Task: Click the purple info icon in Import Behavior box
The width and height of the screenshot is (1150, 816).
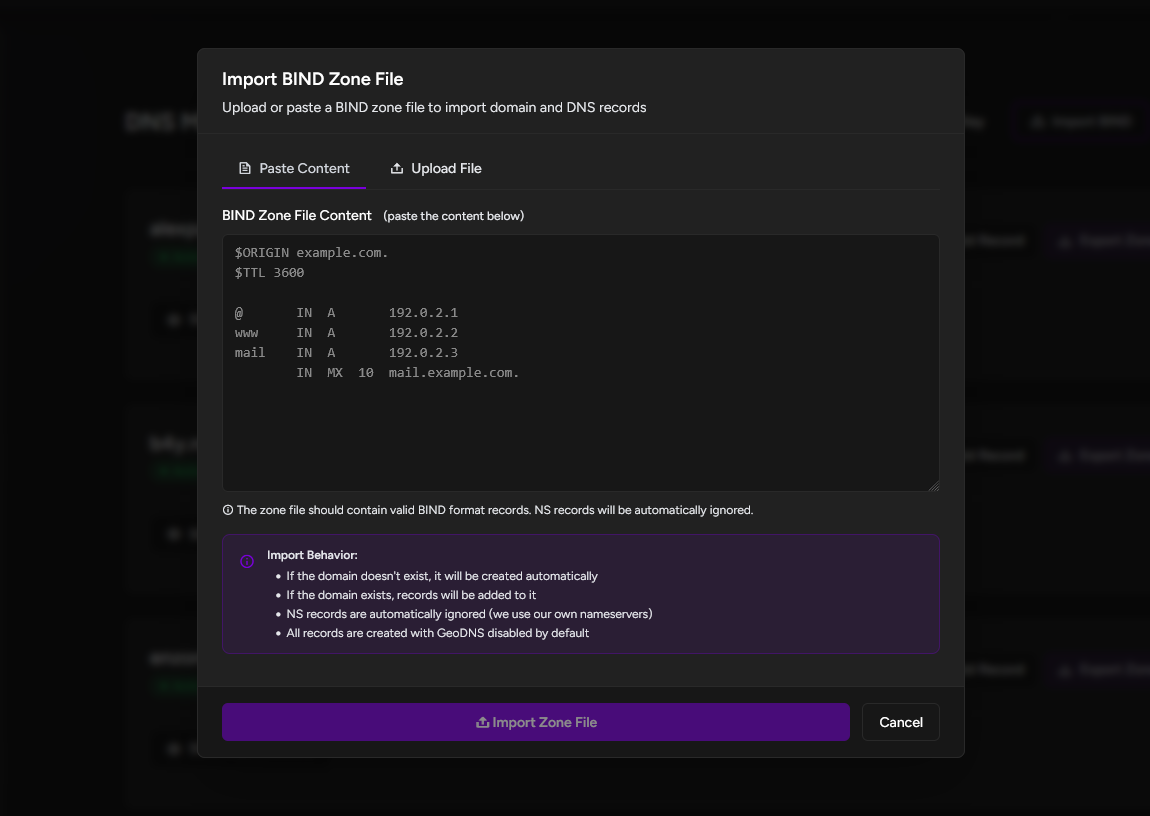Action: [x=247, y=562]
